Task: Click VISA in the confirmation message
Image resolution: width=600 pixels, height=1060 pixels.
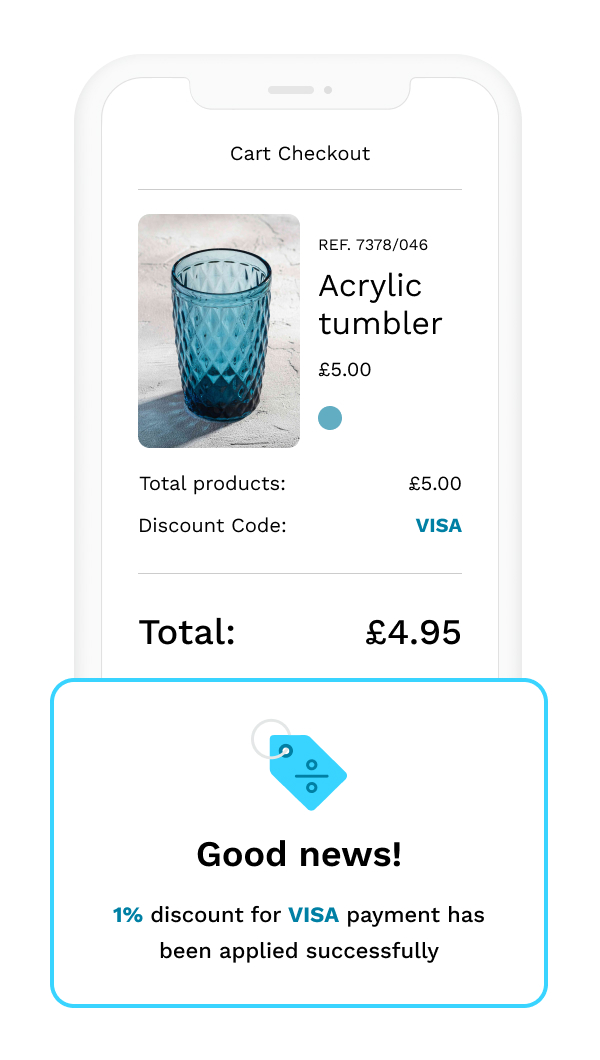Action: 312,914
